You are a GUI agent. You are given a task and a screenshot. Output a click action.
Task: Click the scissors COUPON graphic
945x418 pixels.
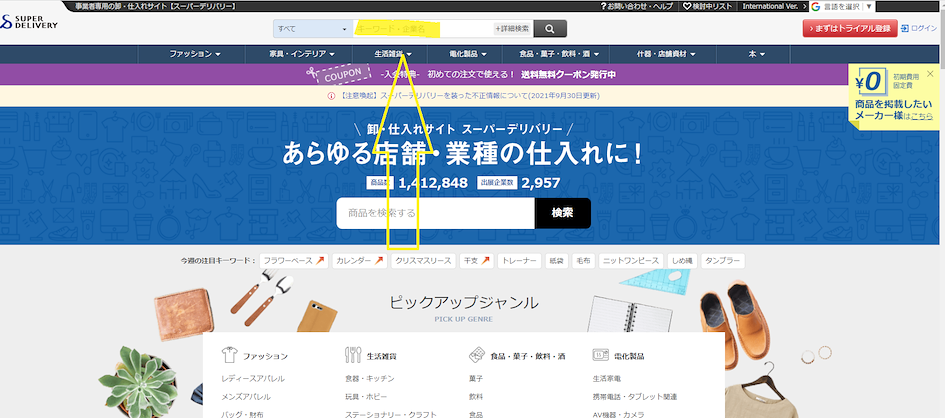[x=338, y=75]
